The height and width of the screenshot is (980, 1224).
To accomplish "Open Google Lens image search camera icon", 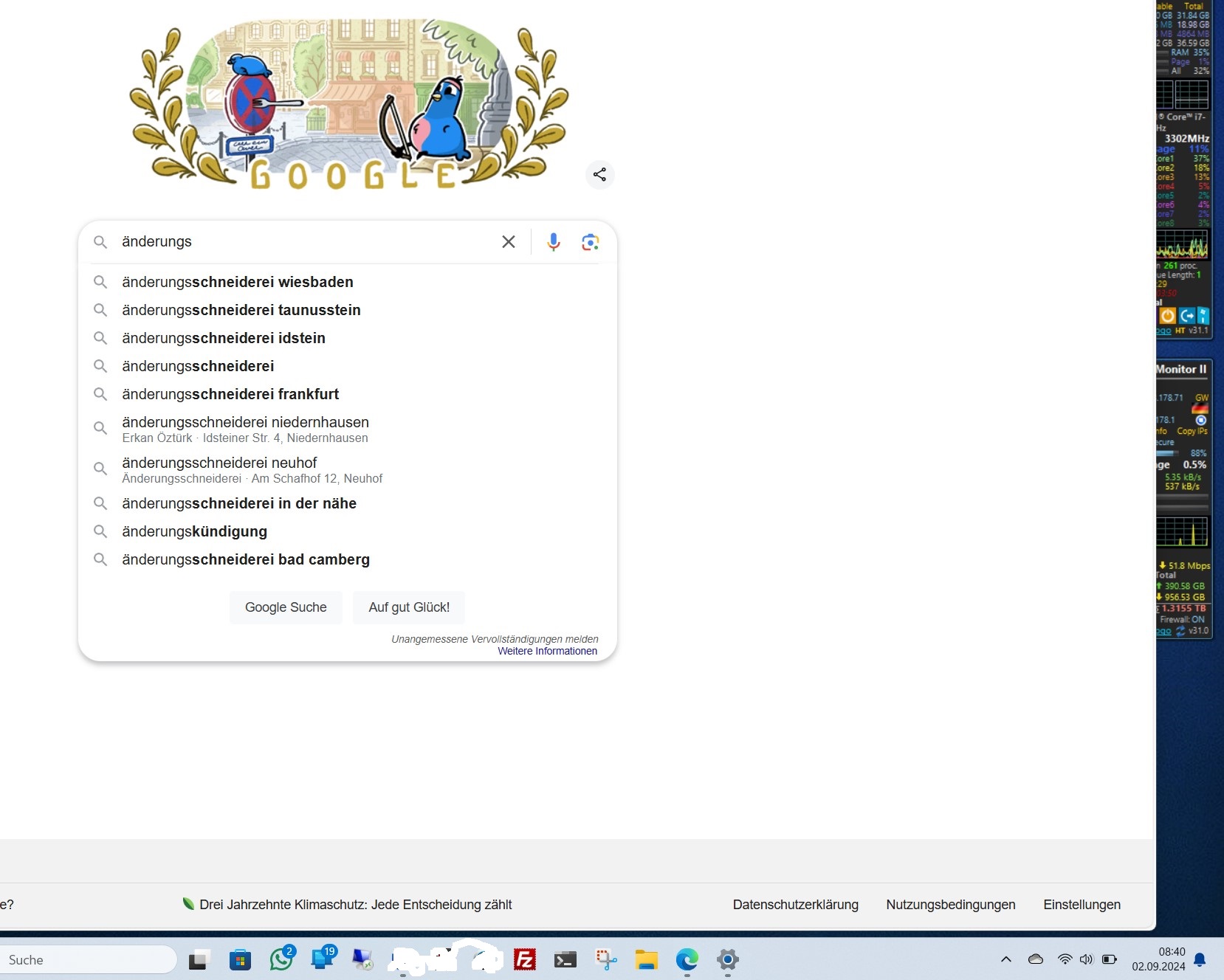I will pos(590,241).
